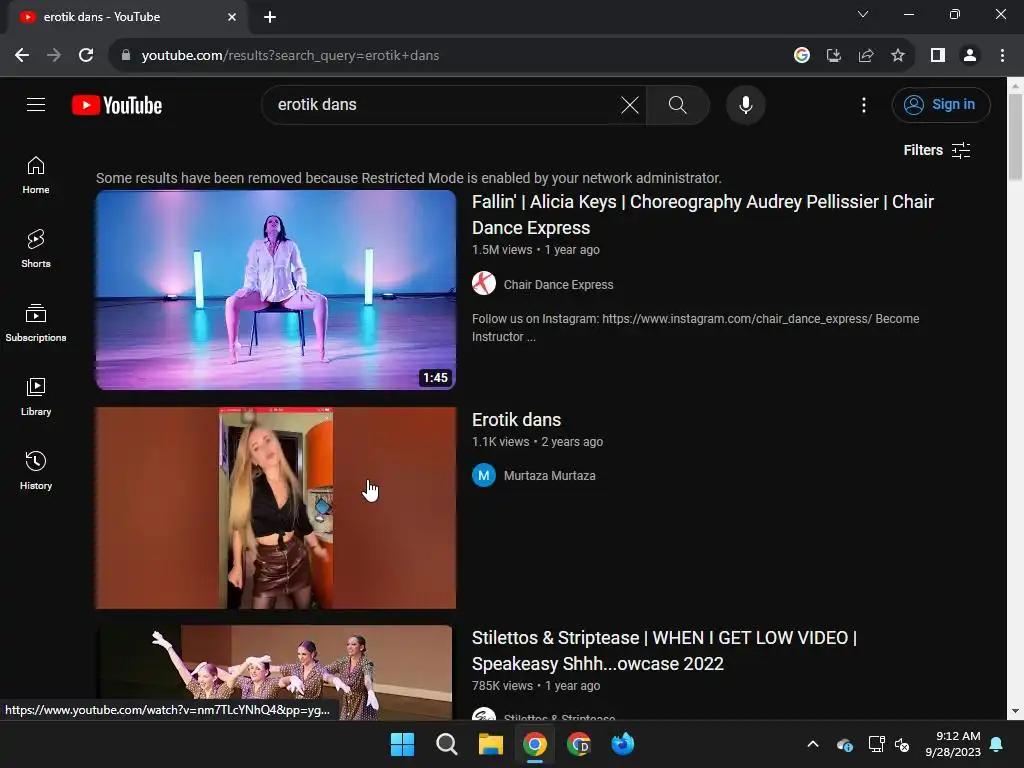1024x768 pixels.
Task: Click the install app icon in the address bar
Action: coord(834,56)
